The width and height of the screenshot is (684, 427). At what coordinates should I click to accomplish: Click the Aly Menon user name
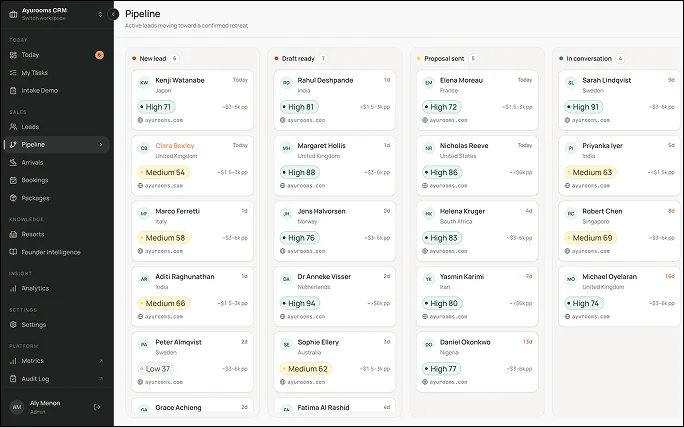coord(45,403)
